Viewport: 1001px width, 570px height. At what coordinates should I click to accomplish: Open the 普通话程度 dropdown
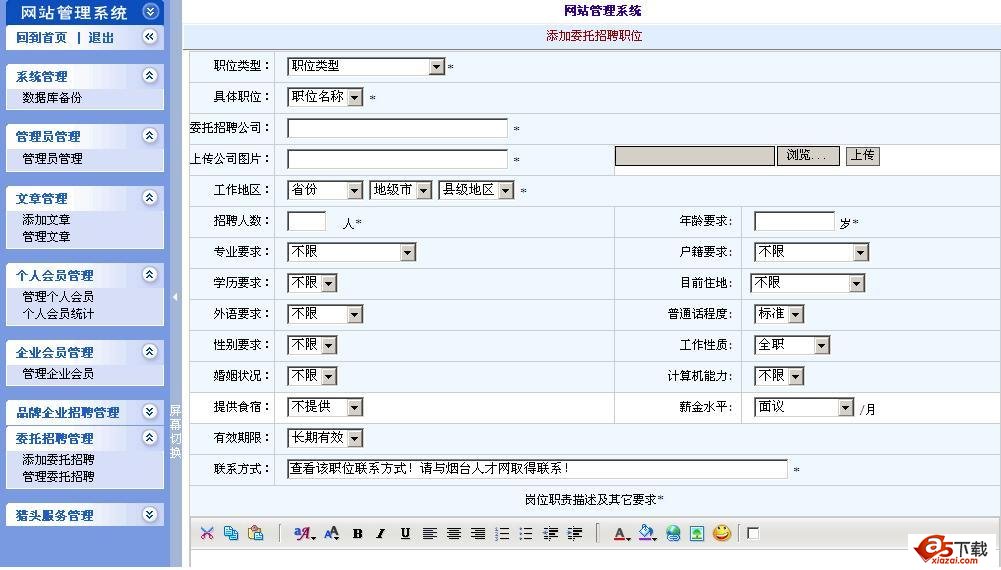click(x=779, y=314)
